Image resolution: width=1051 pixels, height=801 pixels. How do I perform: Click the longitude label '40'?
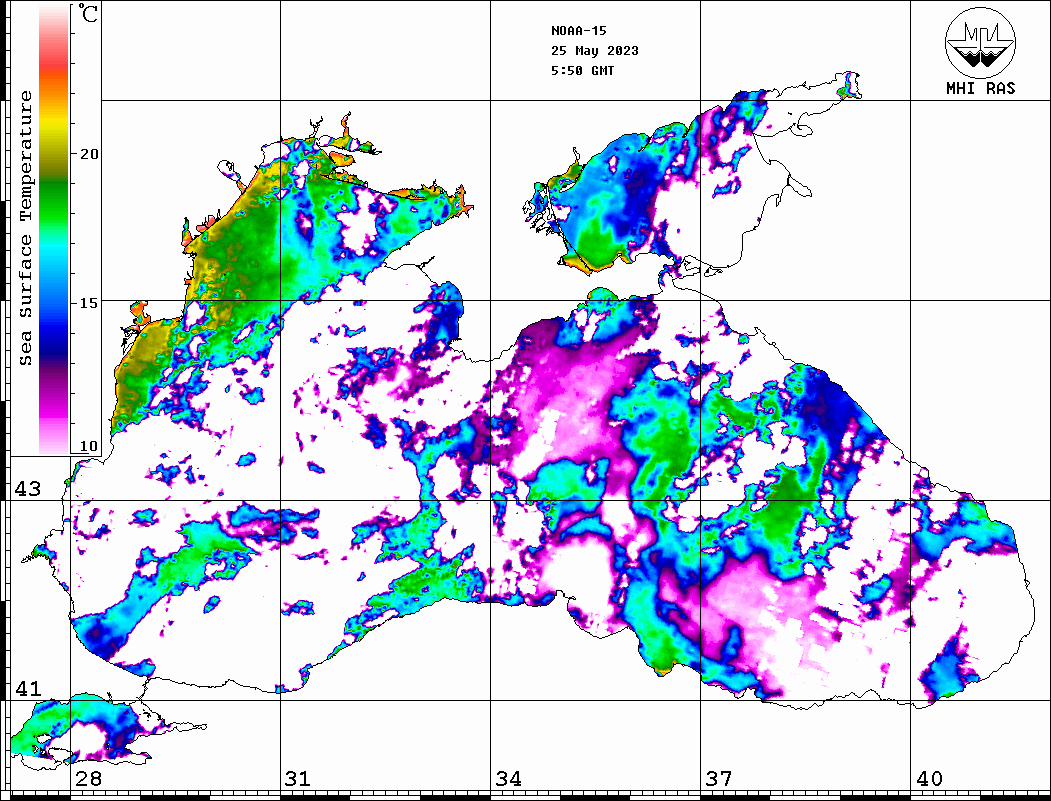[929, 778]
